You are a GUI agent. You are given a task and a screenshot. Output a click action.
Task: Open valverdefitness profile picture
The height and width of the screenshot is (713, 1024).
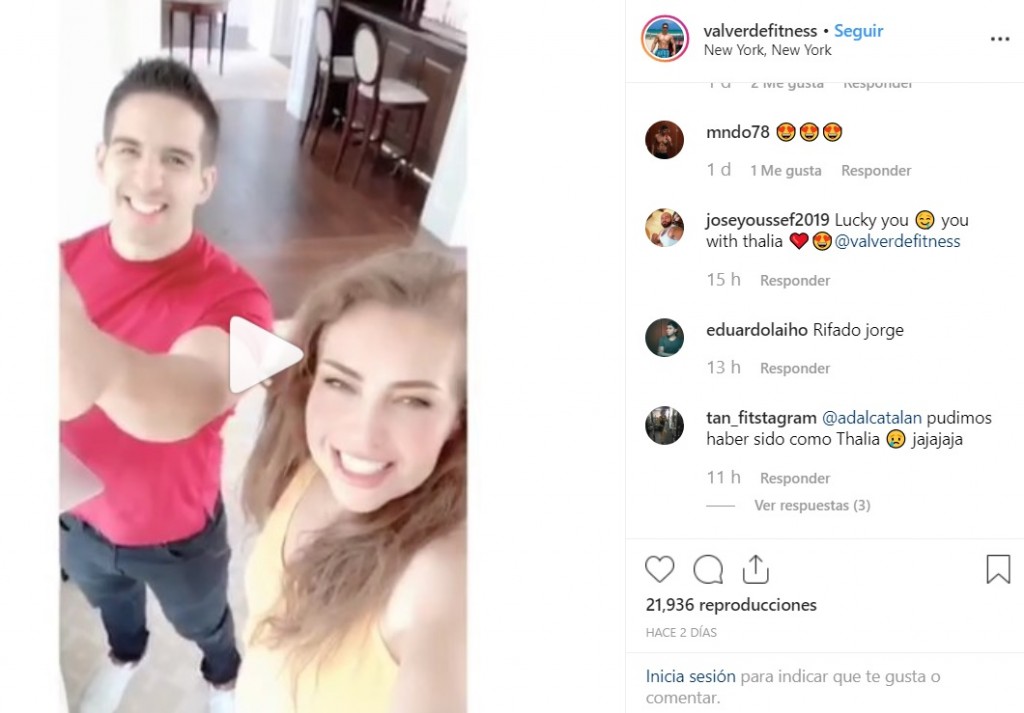(665, 39)
